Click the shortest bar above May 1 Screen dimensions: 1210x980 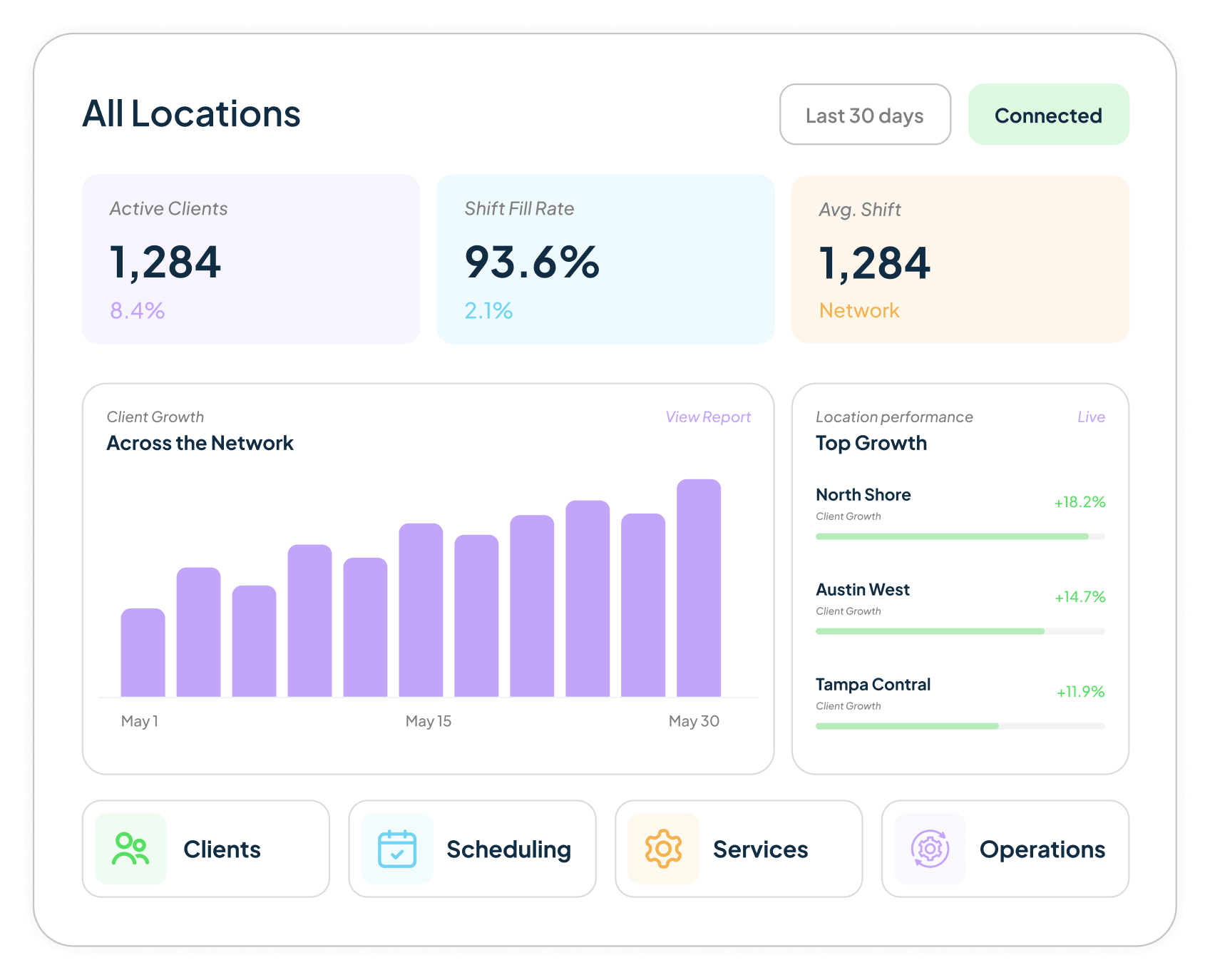coord(143,653)
